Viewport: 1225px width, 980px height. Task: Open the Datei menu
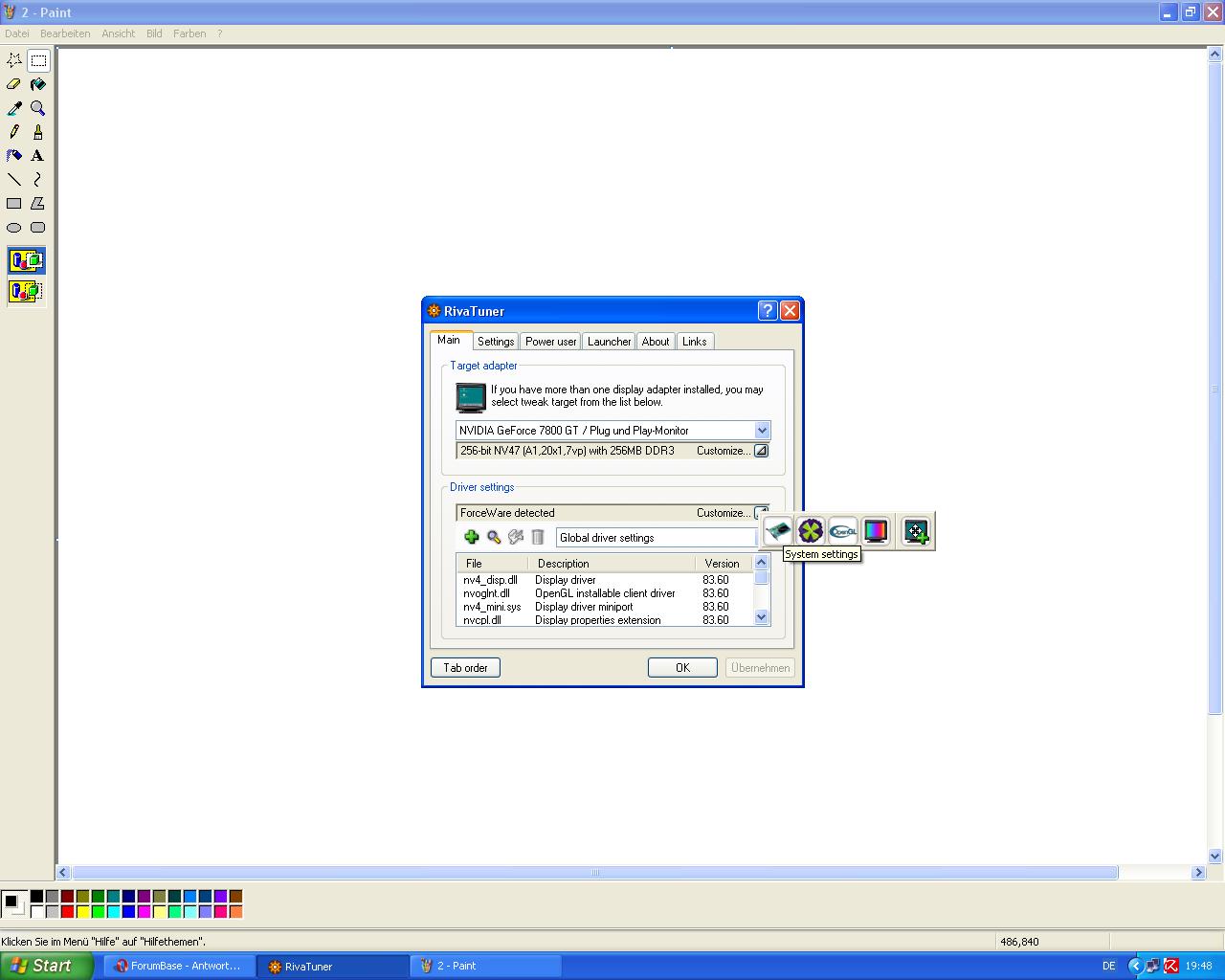point(17,33)
